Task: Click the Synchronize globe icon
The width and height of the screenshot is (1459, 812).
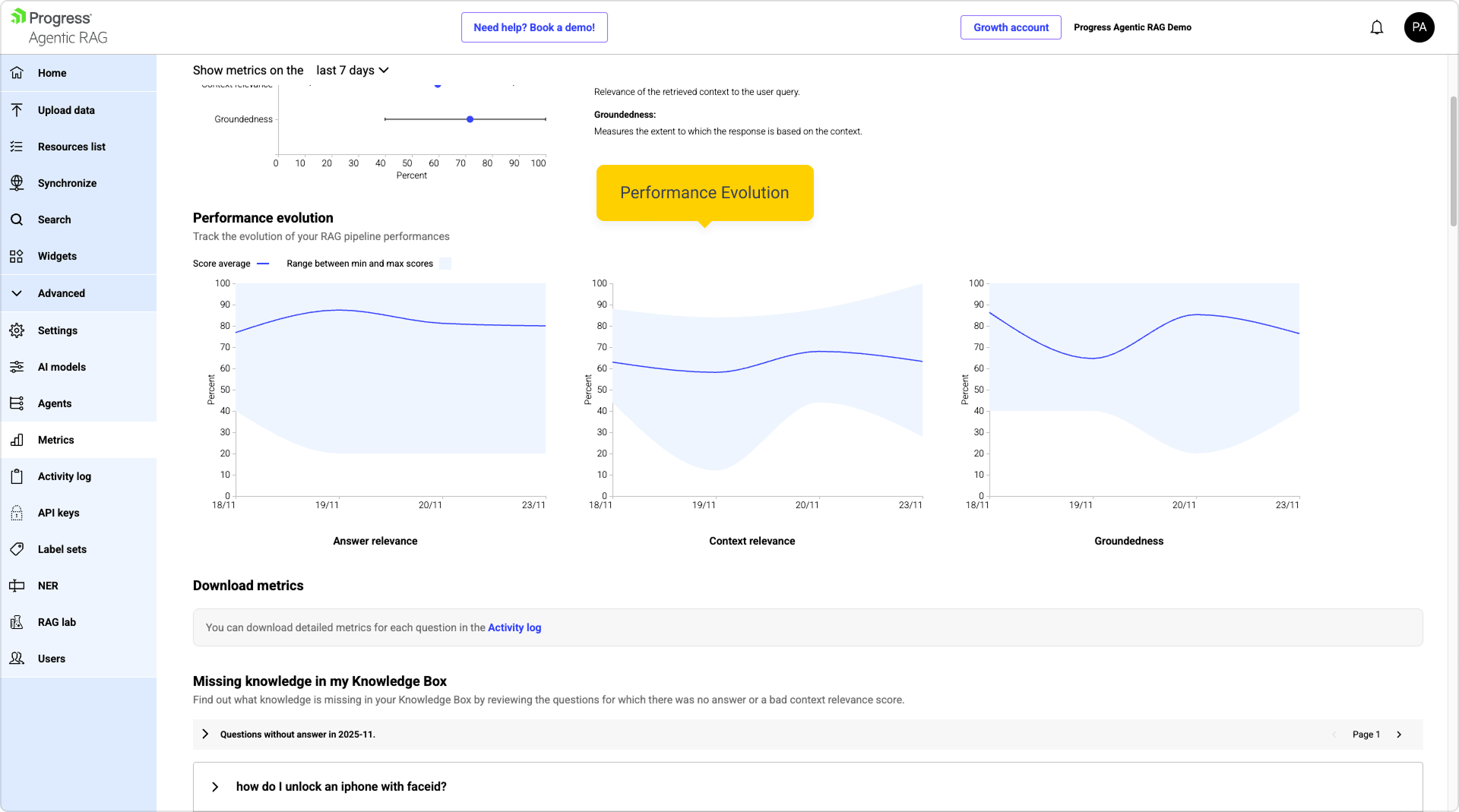Action: (x=17, y=183)
